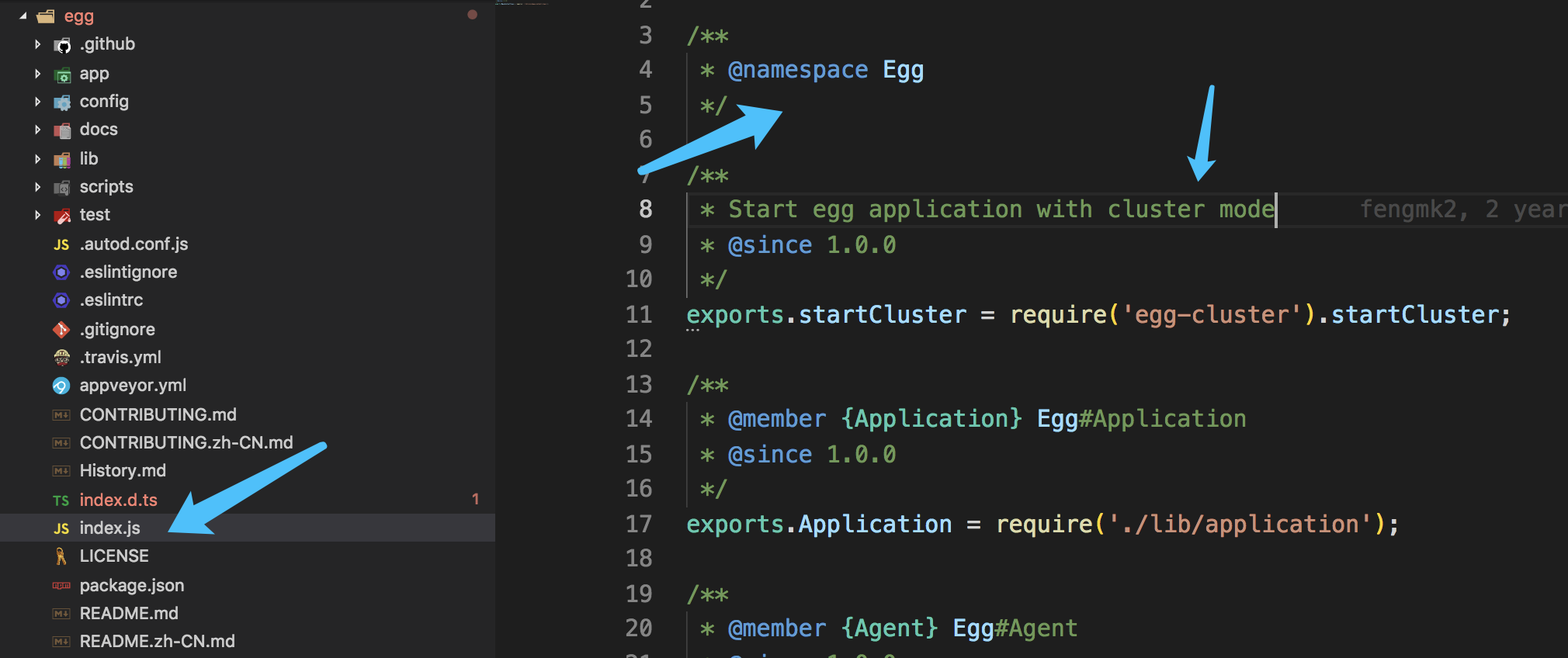Expand the test folder arrow
This screenshot has height=658, width=1568.
click(37, 215)
